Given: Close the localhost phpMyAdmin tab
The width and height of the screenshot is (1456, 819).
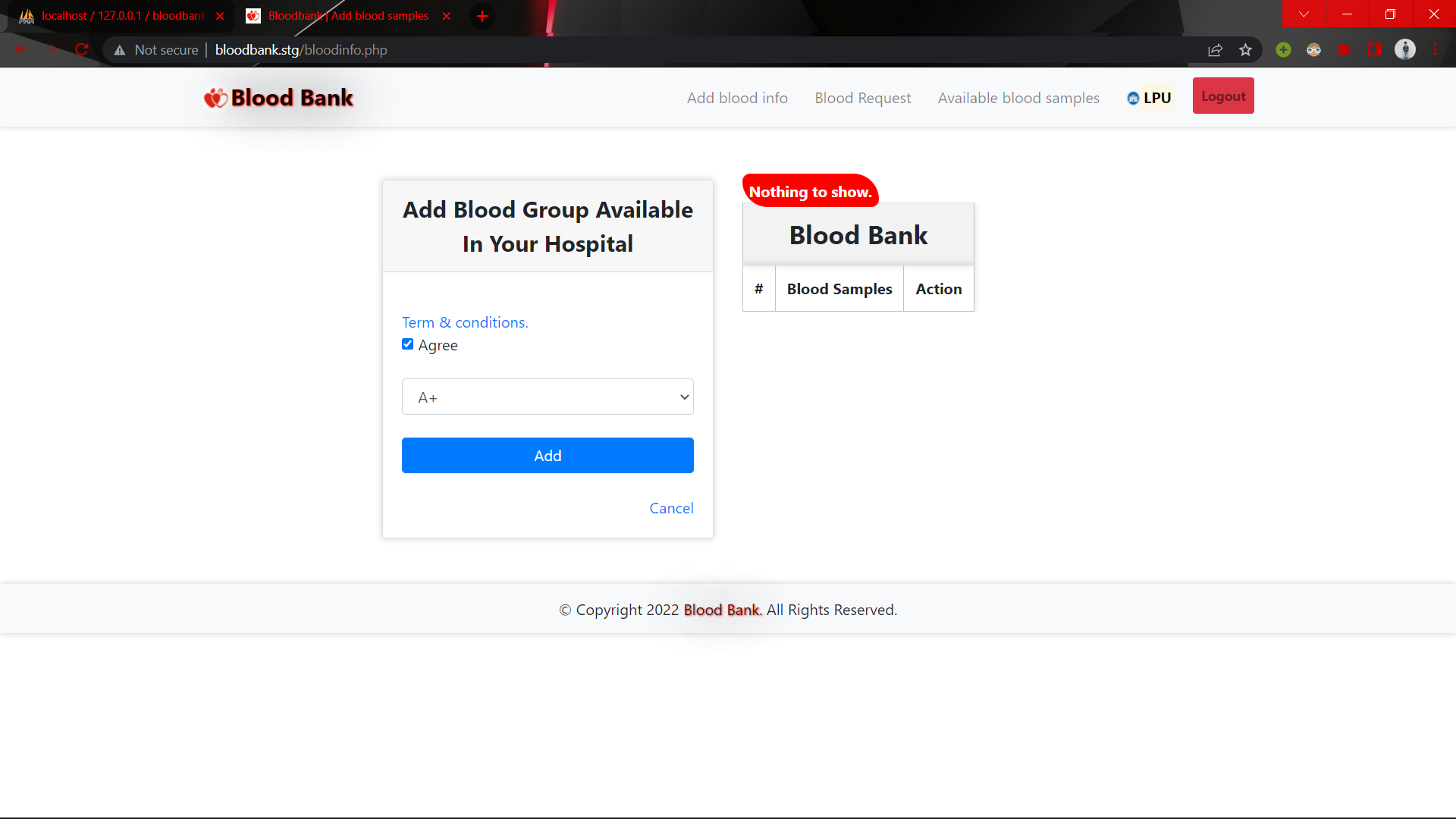Looking at the screenshot, I should pos(220,16).
